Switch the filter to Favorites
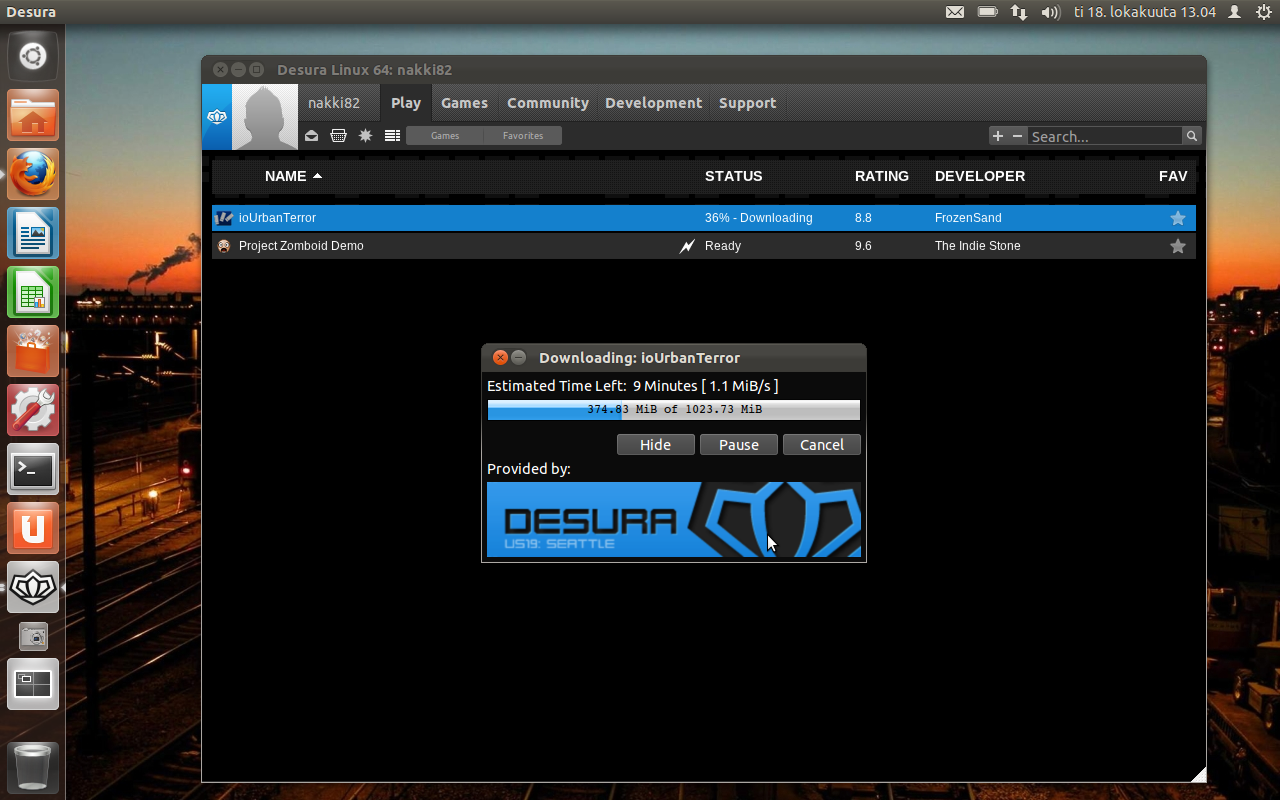This screenshot has height=800, width=1280. [x=523, y=136]
